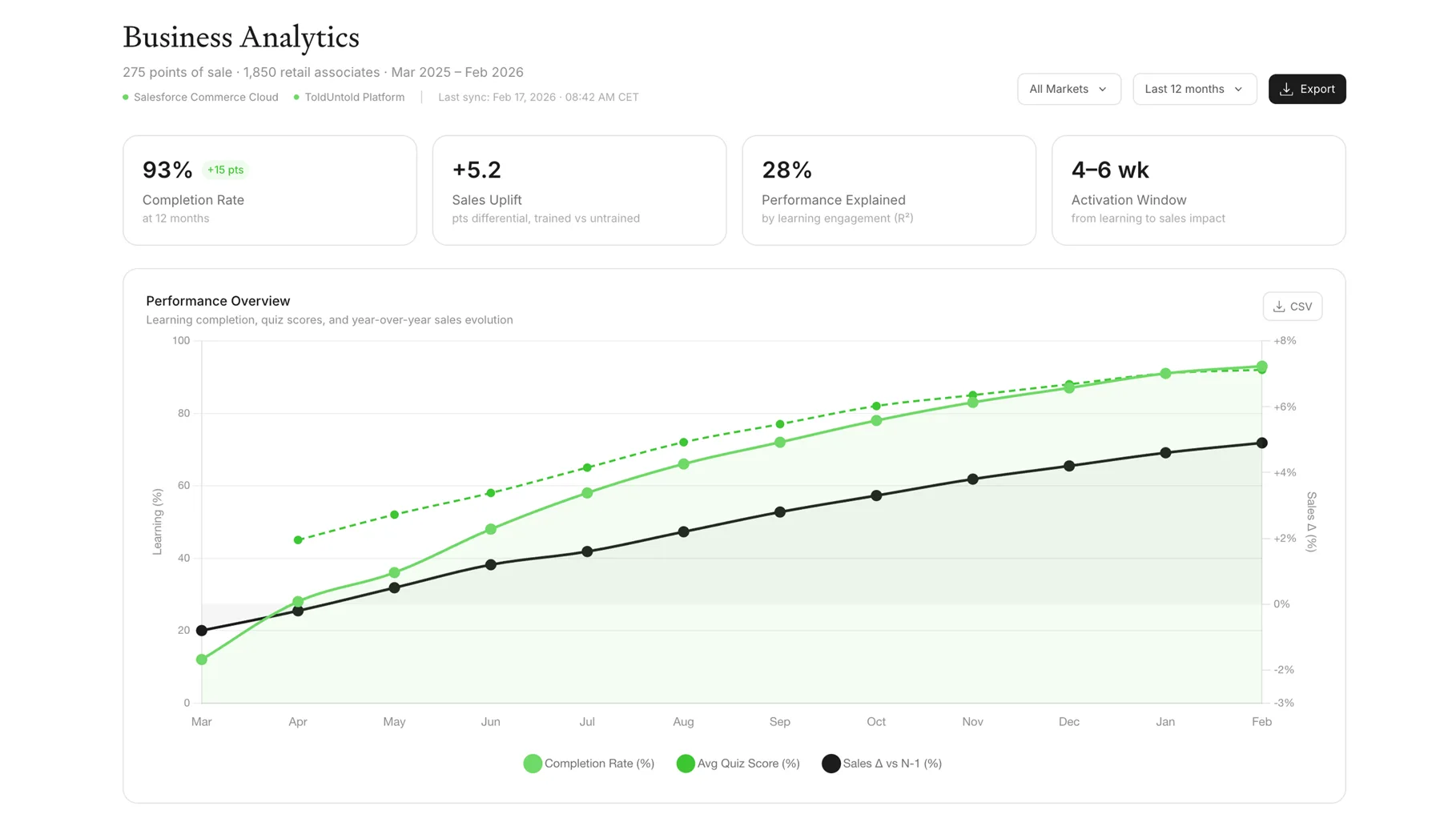Click the CSV download icon
Screen dimensions: 1456x818
pyautogui.click(x=1279, y=307)
